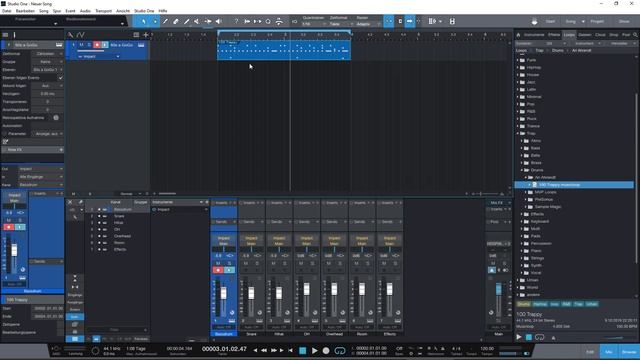The image size is (640, 360).
Task: Select the Range tool
Action: click(155, 21)
